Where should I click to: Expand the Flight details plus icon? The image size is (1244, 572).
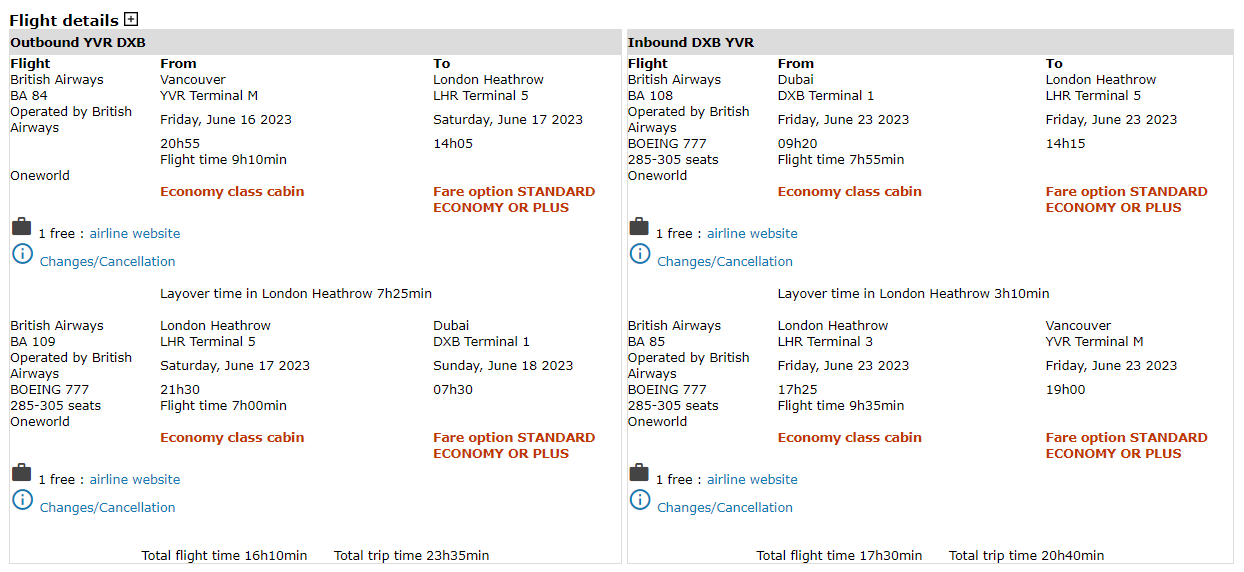coord(131,19)
